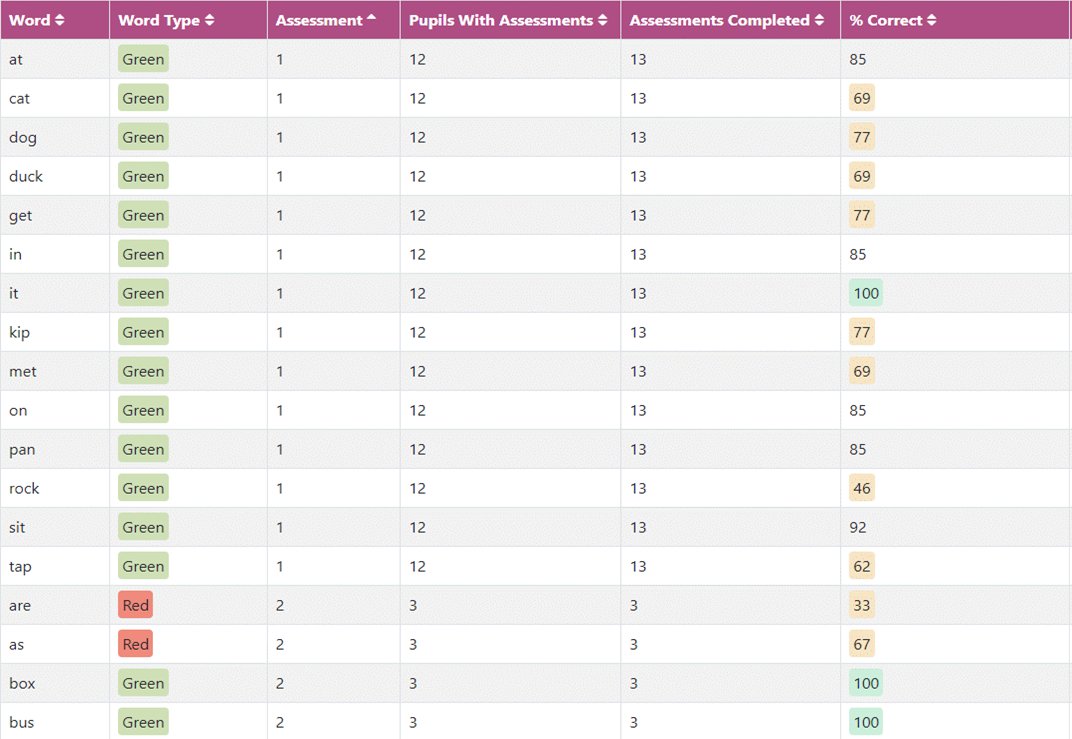Click the word "duck" in the table
Screen dimensions: 1072x739
pos(26,176)
